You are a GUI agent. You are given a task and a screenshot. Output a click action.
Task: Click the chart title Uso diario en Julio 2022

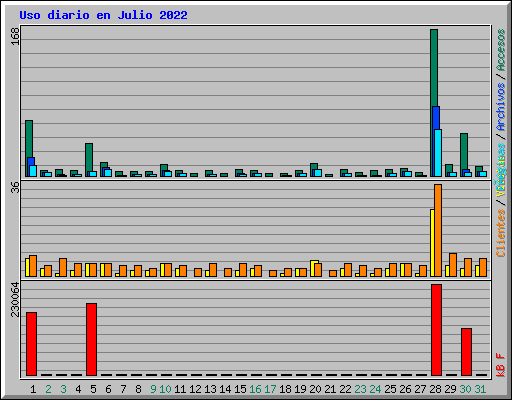tap(103, 15)
